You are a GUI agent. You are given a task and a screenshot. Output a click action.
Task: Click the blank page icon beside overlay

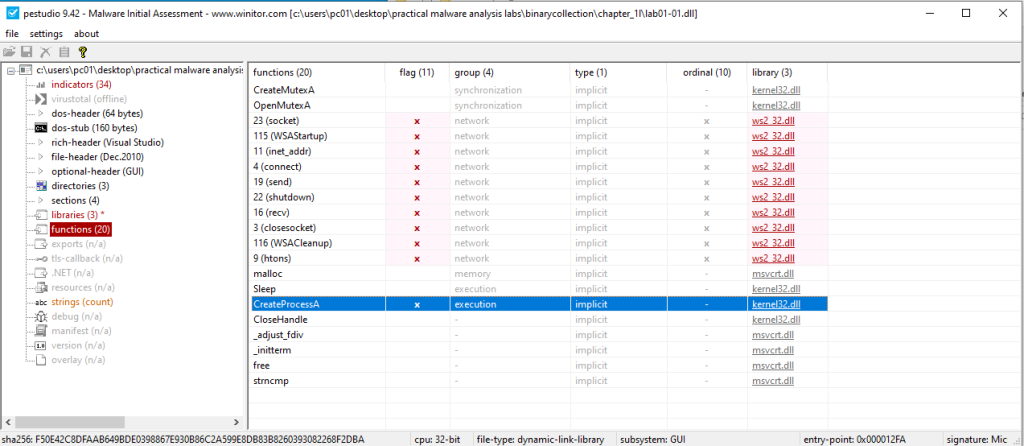click(40, 360)
